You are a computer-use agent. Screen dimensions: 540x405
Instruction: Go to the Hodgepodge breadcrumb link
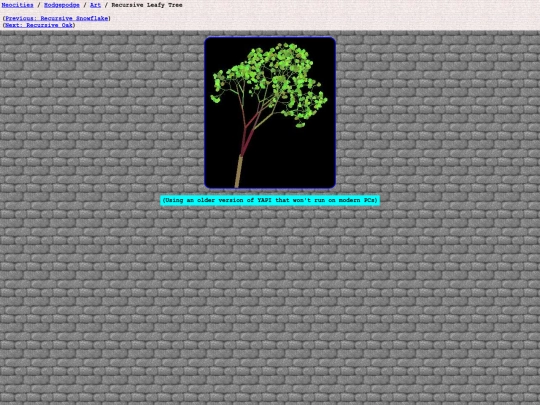click(62, 5)
